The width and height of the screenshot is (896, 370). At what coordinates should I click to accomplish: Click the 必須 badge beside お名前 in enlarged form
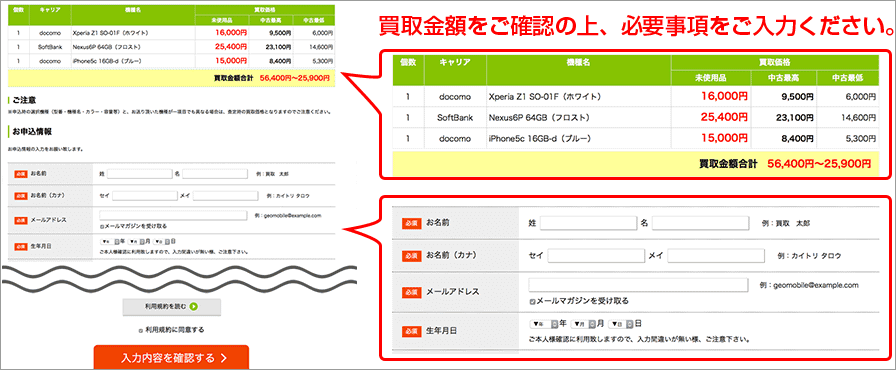tap(411, 223)
